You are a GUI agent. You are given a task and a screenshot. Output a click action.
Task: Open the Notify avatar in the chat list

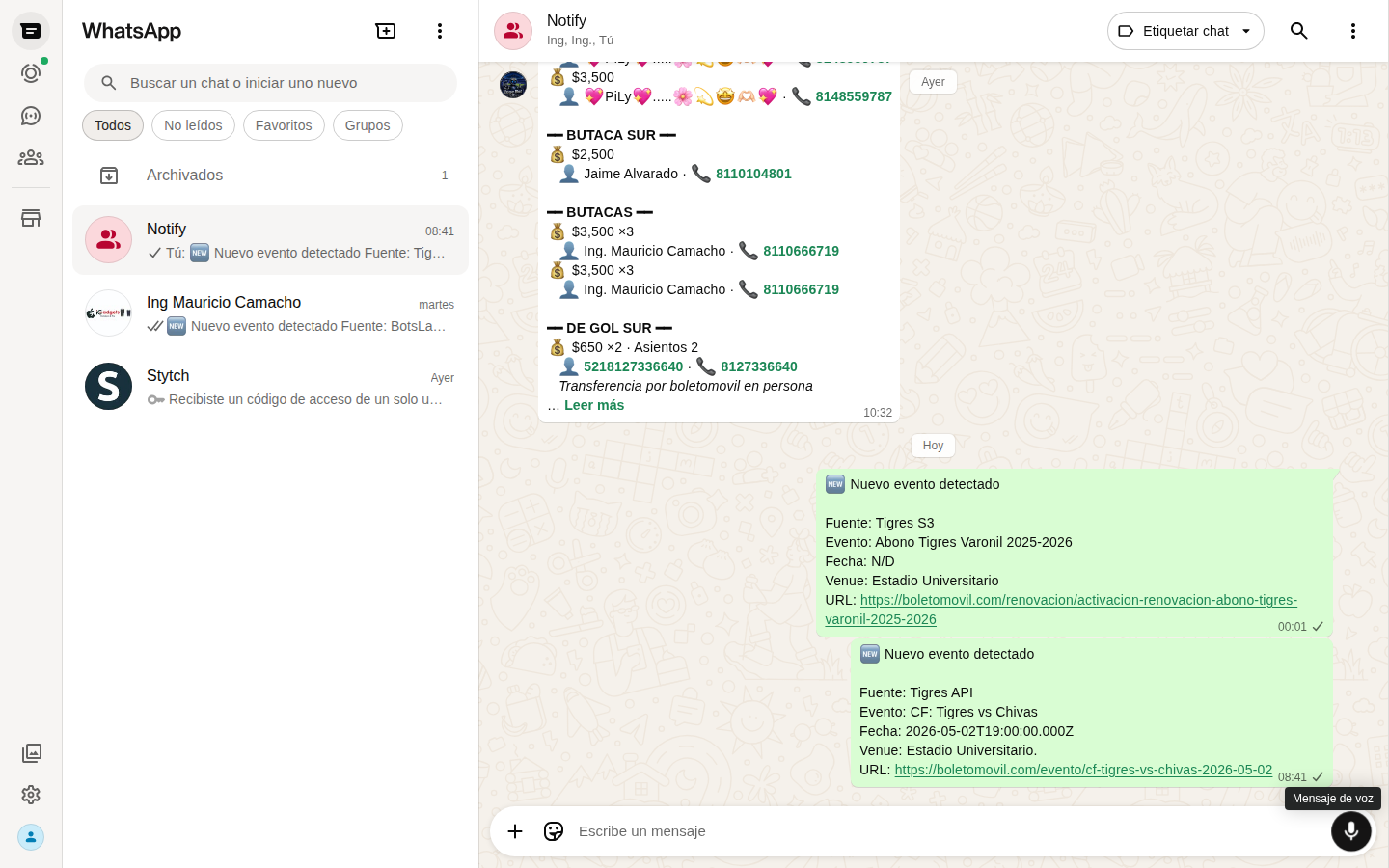point(109,240)
